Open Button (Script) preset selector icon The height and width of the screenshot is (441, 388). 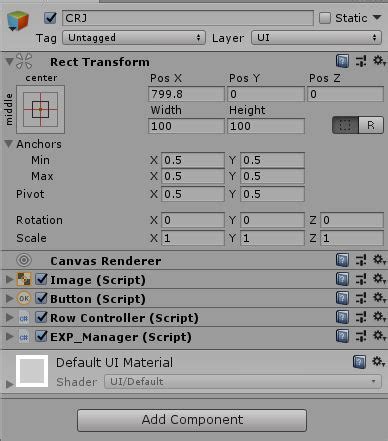click(361, 298)
